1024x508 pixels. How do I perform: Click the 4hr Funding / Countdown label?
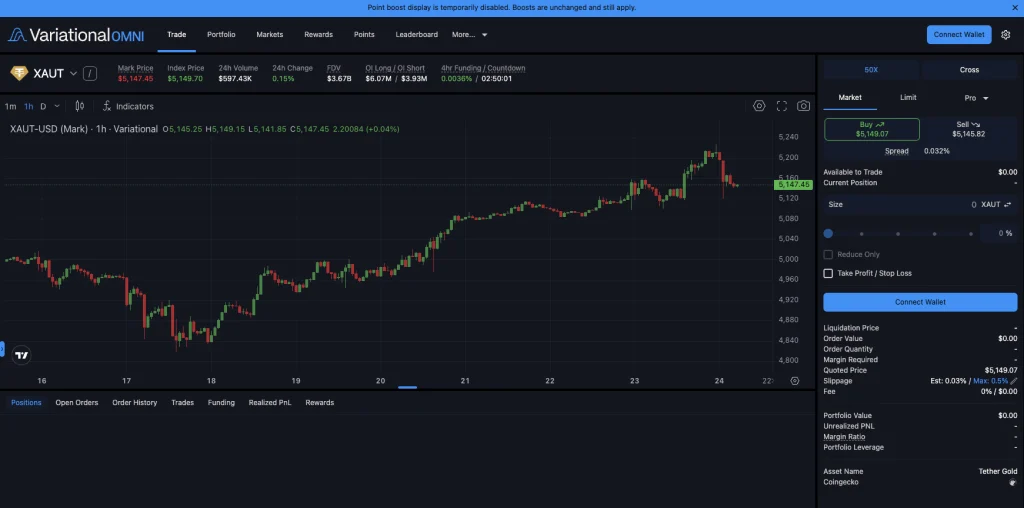coord(483,68)
